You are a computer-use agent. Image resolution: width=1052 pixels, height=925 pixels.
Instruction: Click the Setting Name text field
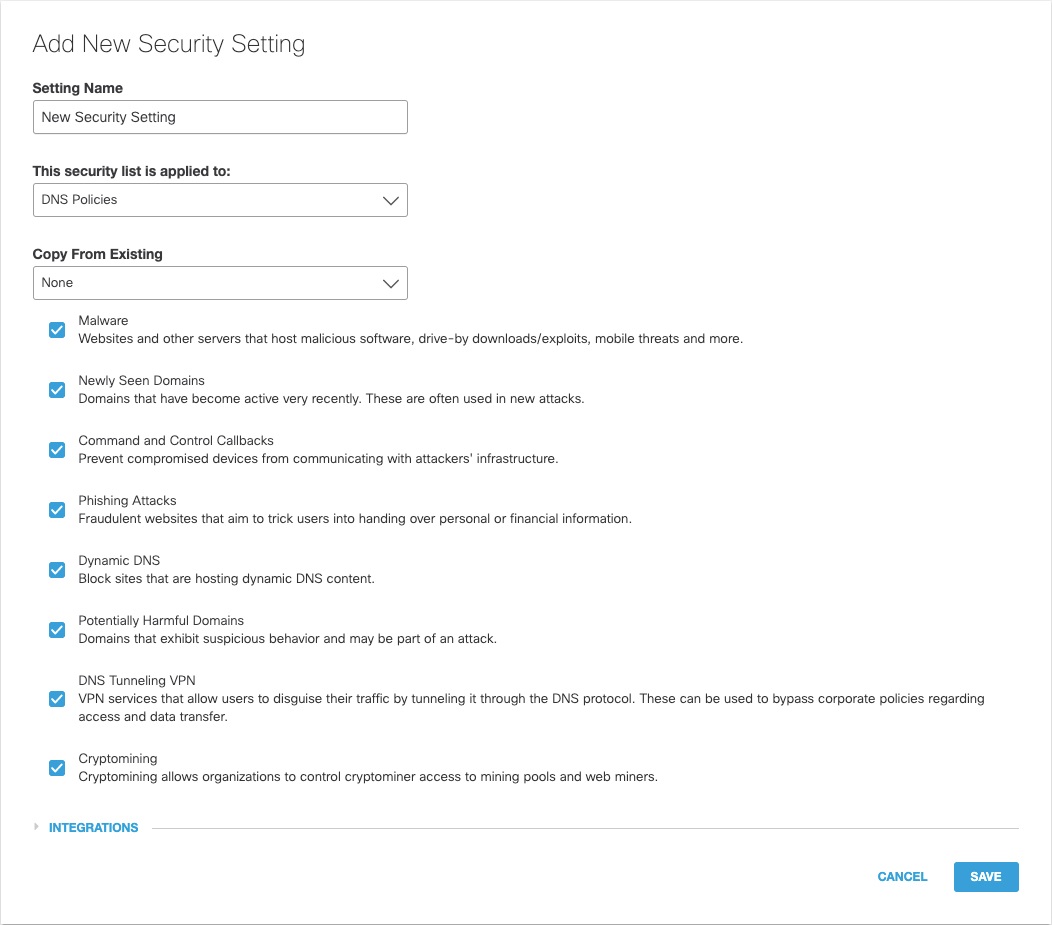220,117
